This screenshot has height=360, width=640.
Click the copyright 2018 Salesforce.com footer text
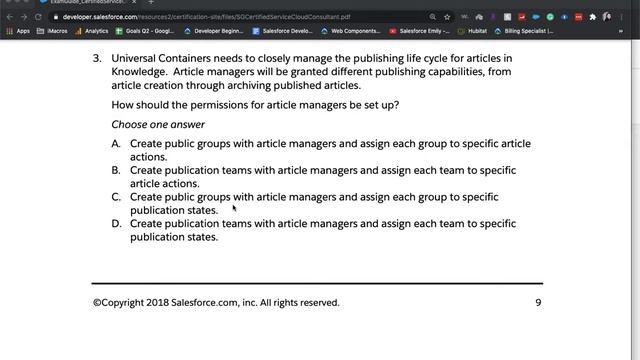216,302
